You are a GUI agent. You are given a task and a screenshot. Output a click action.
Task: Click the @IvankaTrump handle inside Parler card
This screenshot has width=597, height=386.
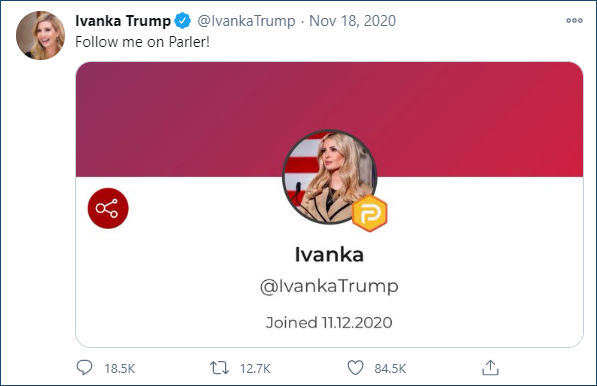click(329, 286)
